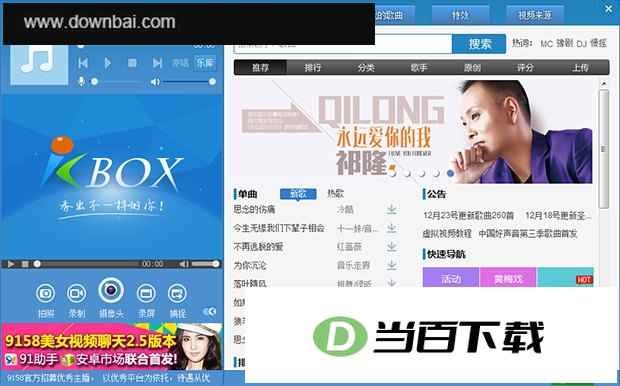
Task: Click the song search input field
Action: [x=343, y=45]
